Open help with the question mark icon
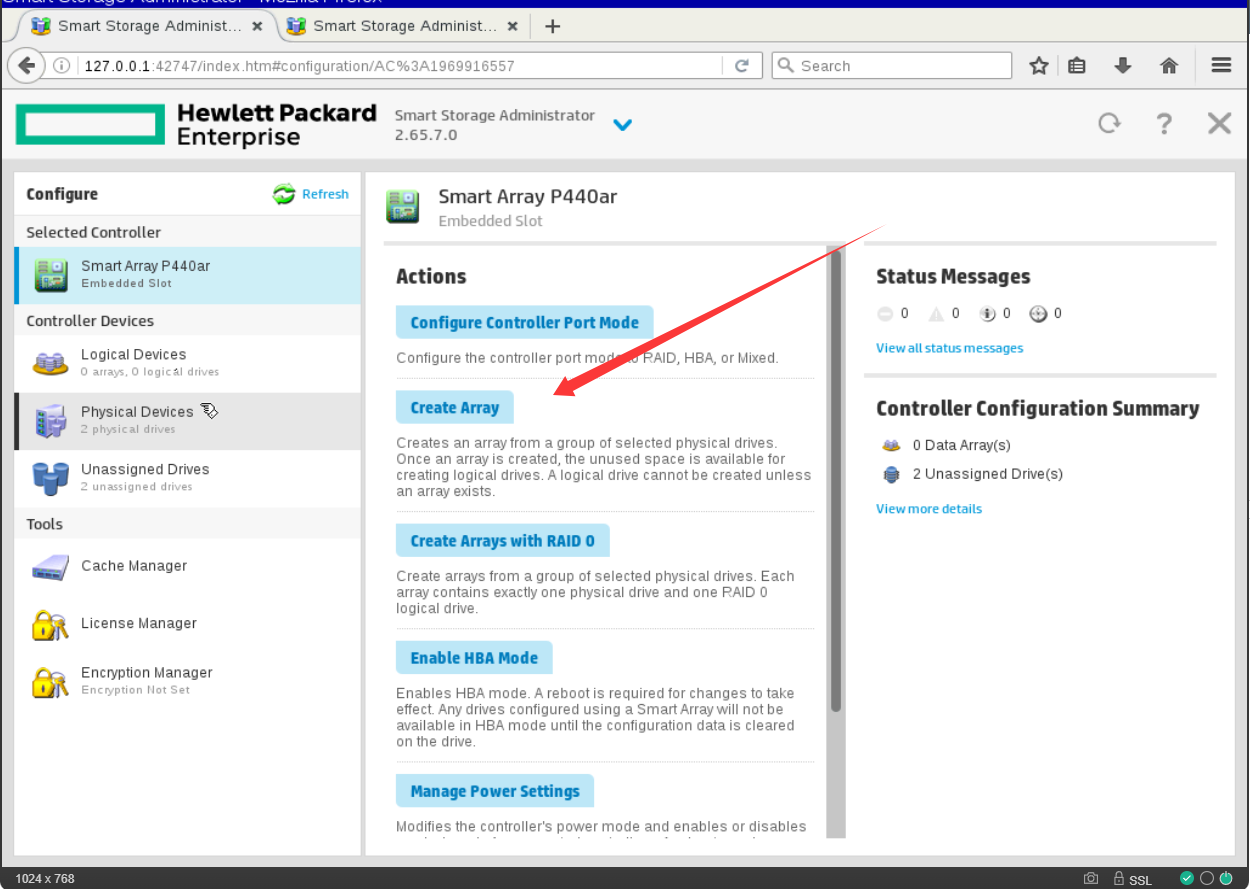The image size is (1250, 889). point(1164,123)
